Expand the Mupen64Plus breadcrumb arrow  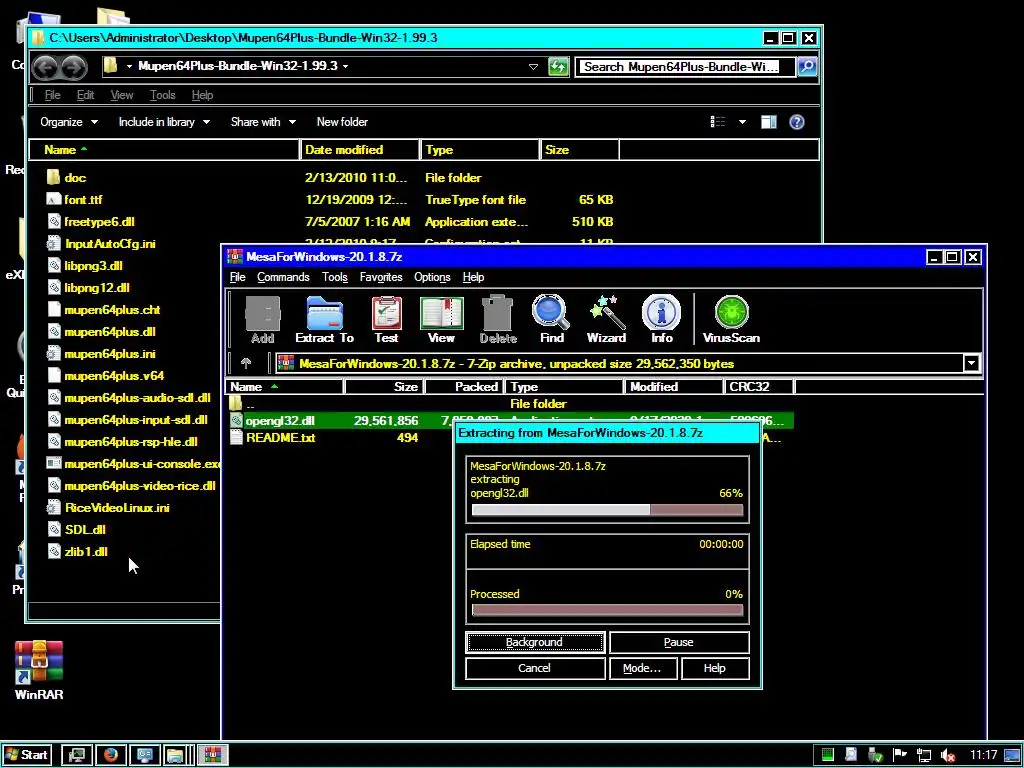pos(345,66)
